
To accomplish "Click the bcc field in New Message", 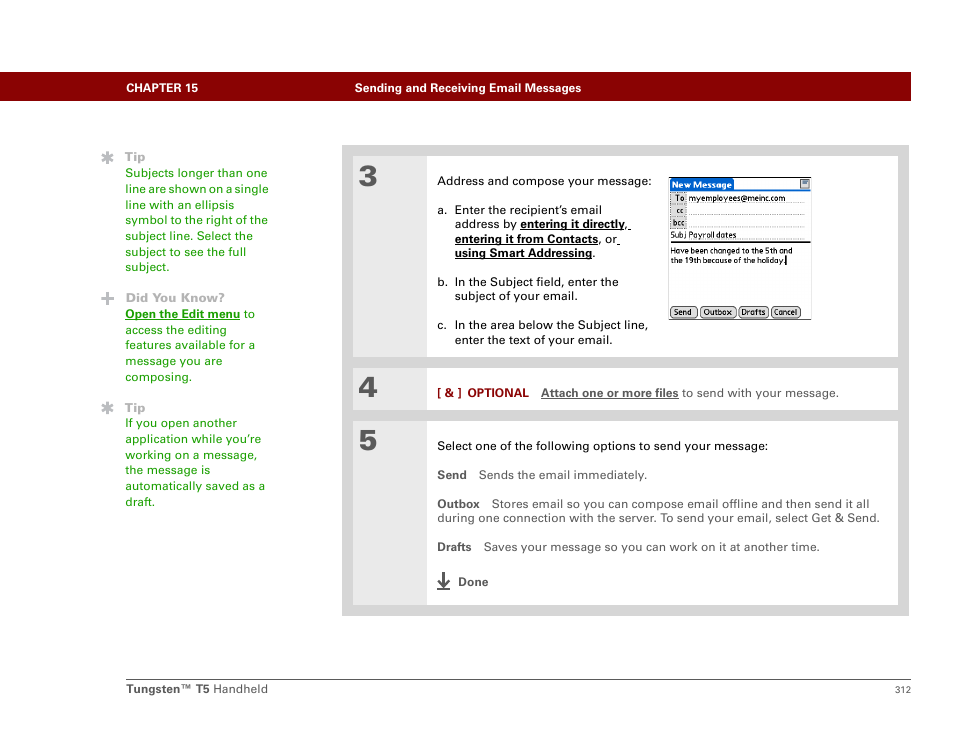I will (x=746, y=223).
